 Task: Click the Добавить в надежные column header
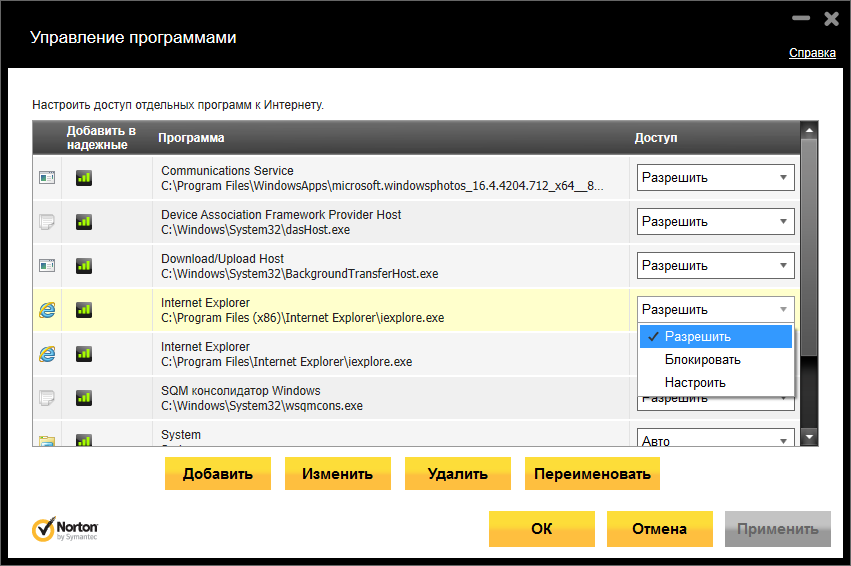[101, 138]
